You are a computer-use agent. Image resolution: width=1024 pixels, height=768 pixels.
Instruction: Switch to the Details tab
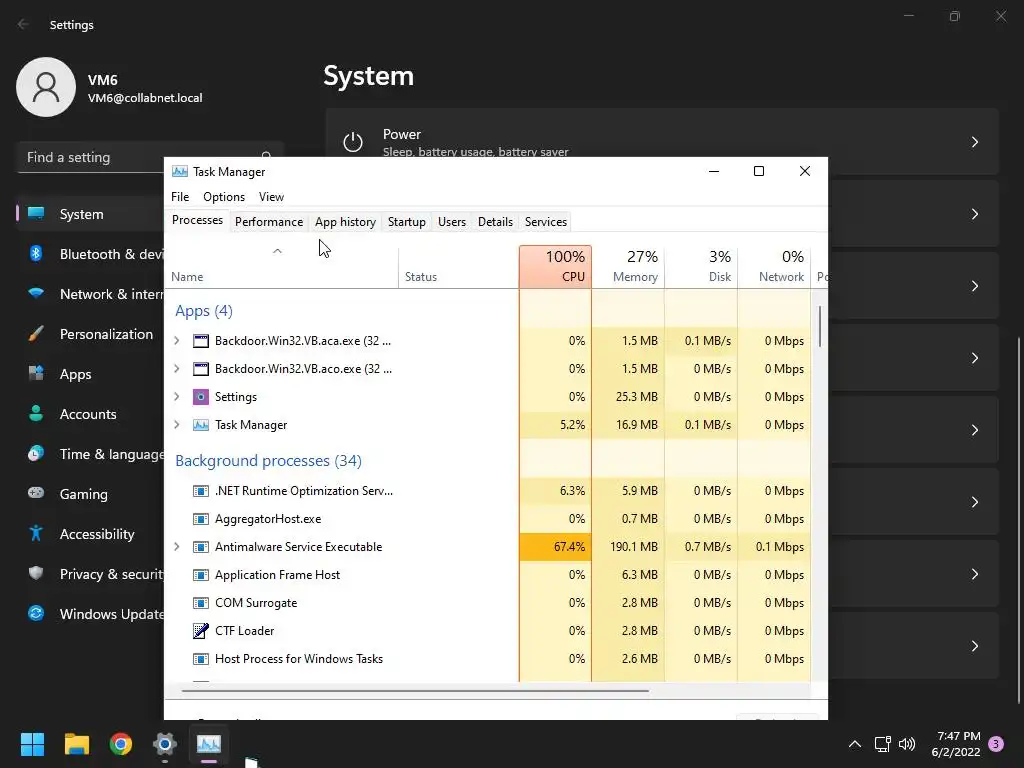pos(495,222)
